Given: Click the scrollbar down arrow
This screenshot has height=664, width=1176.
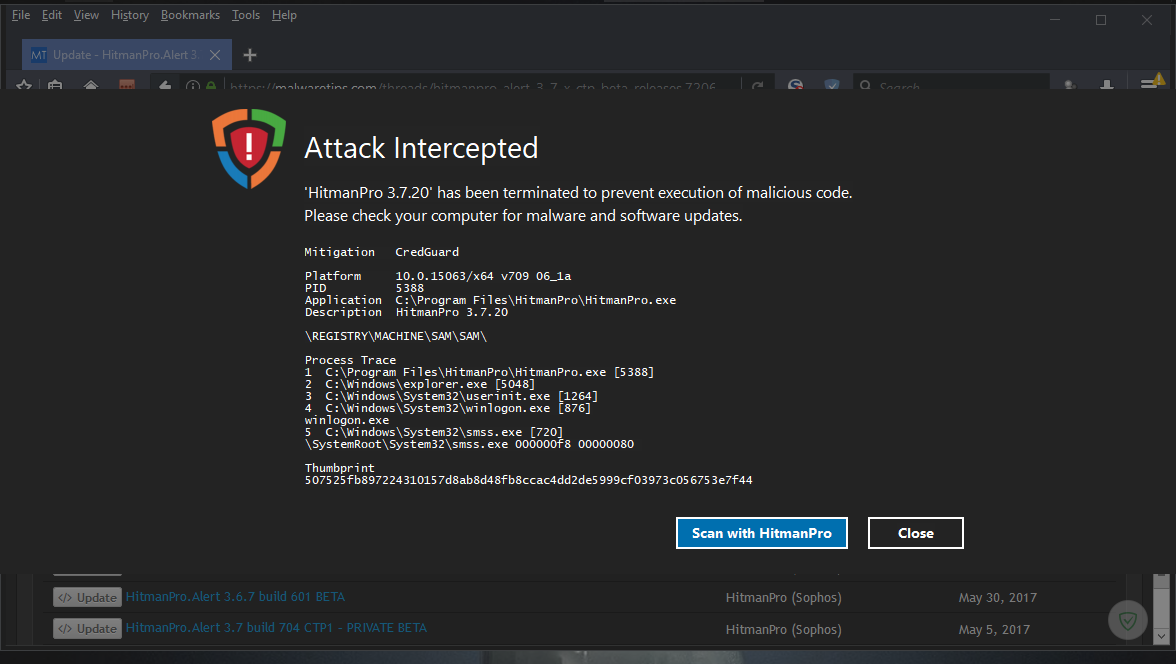Looking at the screenshot, I should pos(1160,636).
